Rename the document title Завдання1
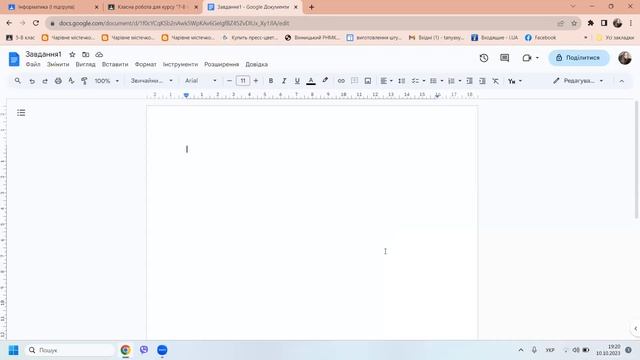This screenshot has height=360, width=640. pos(43,54)
